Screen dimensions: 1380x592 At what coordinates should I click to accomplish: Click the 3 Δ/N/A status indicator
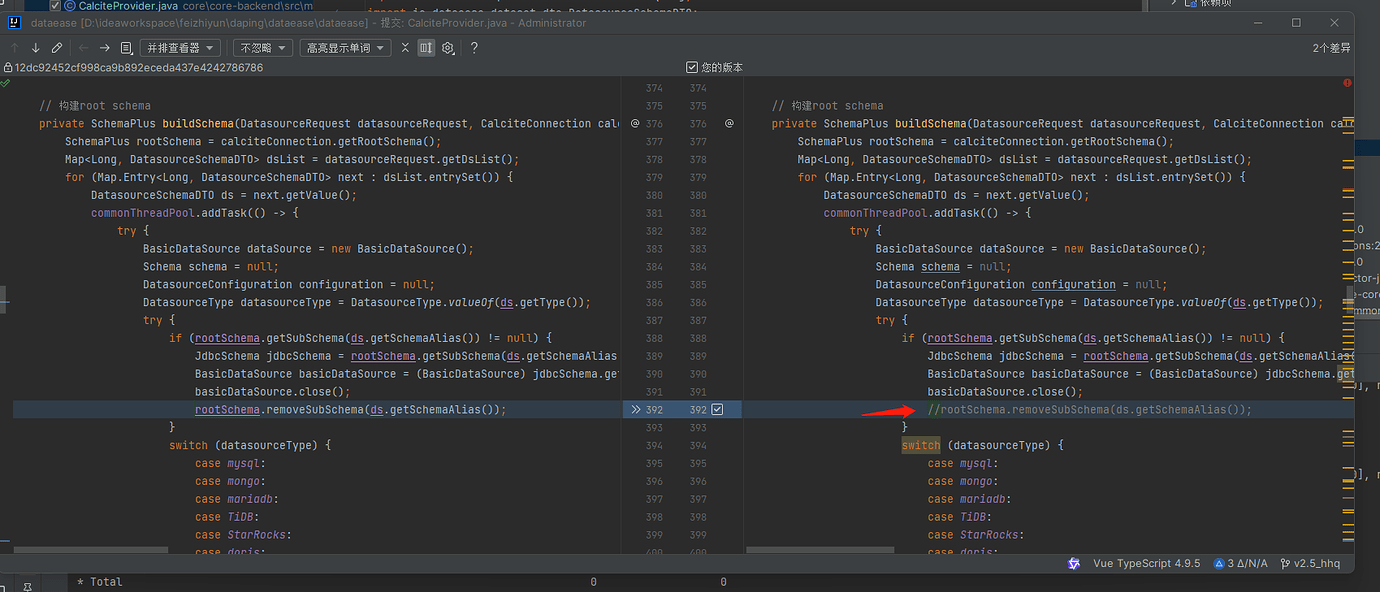click(x=1241, y=564)
